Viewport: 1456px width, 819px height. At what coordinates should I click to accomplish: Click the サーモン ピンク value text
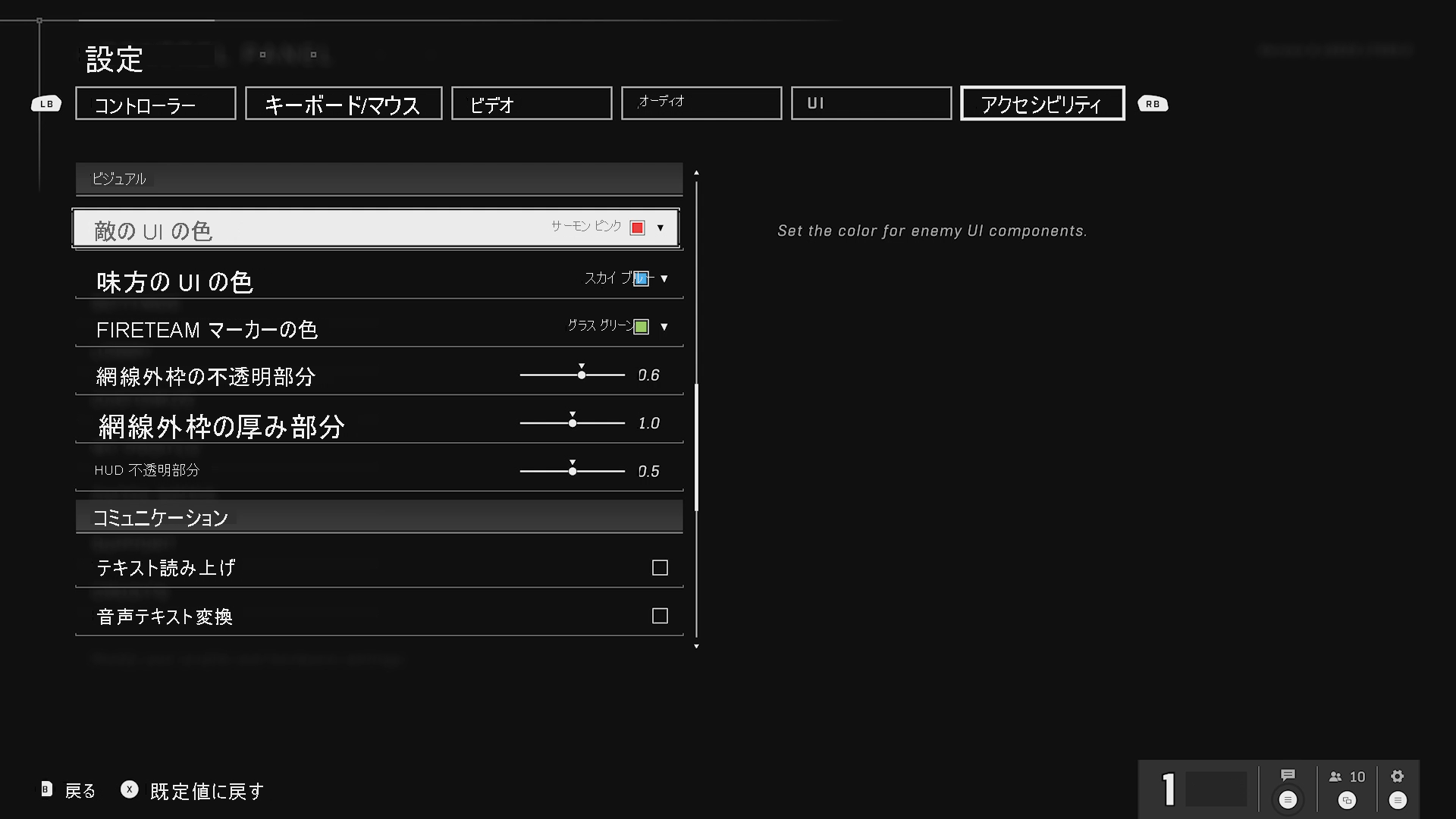586,226
